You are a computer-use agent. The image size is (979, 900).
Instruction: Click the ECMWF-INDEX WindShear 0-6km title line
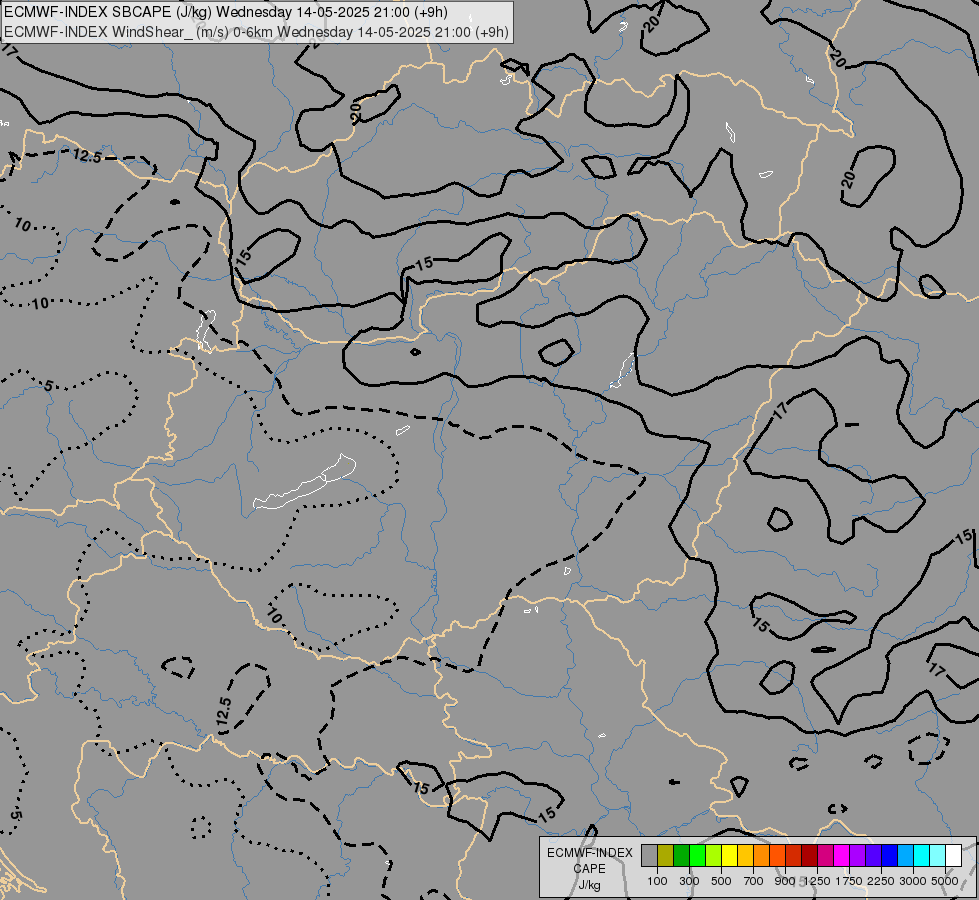(257, 32)
